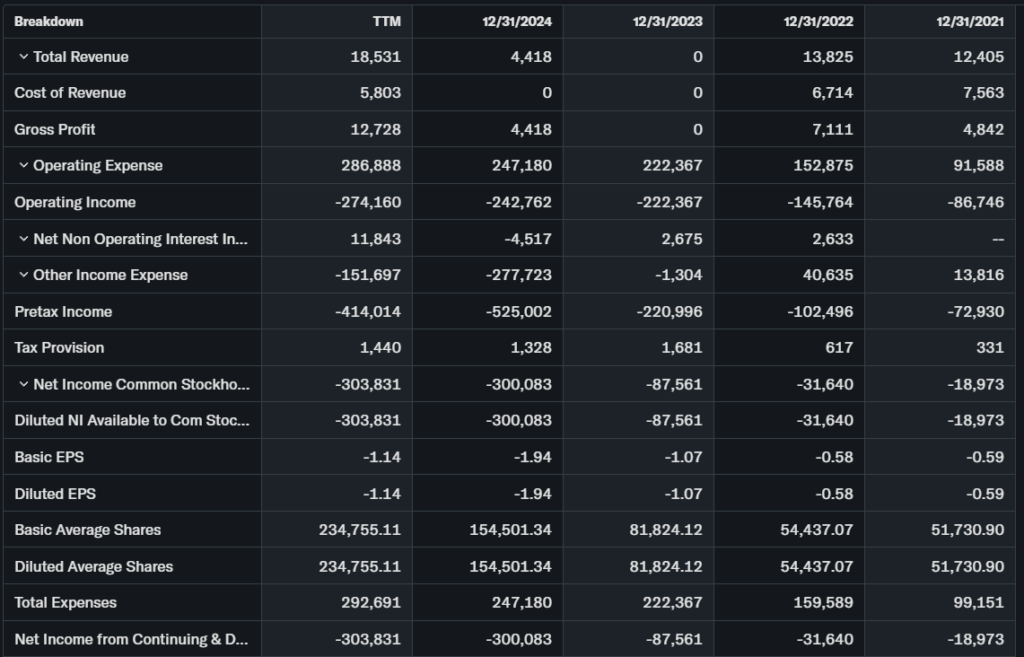Expand the Operating Expense row chevron
Viewport: 1024px width, 657px height.
coord(24,166)
